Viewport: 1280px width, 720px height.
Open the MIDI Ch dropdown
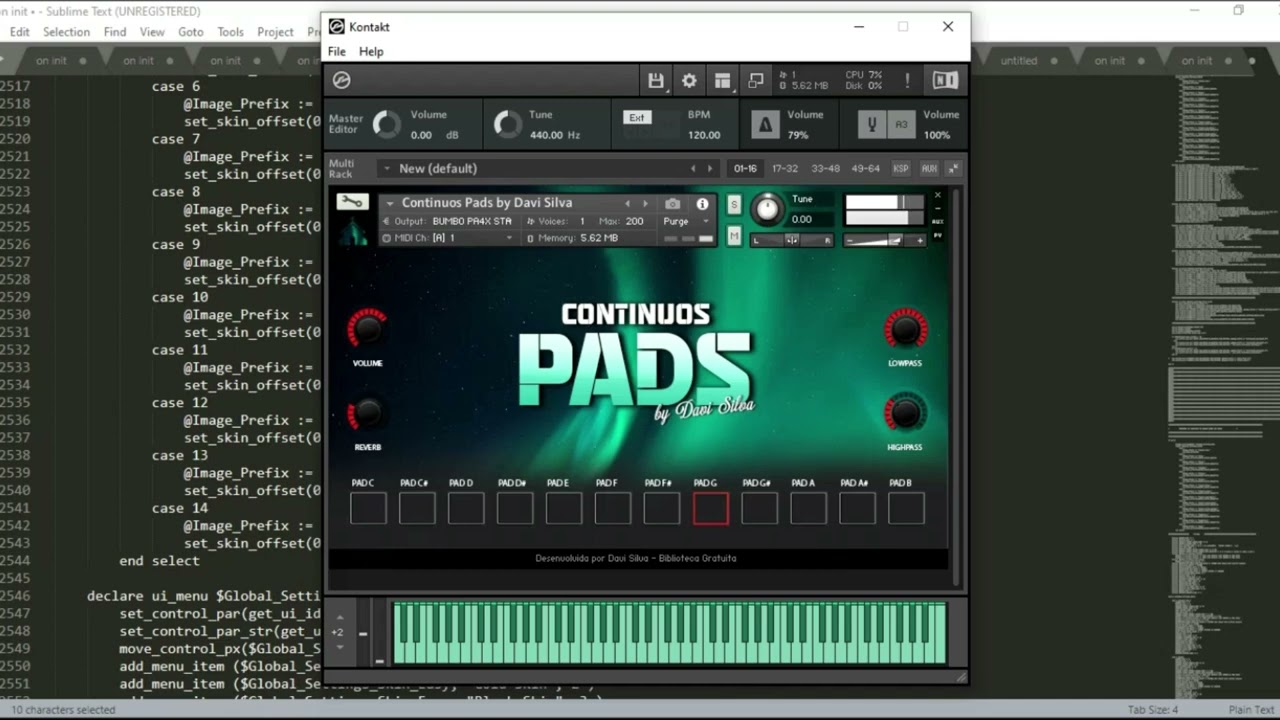click(x=448, y=238)
